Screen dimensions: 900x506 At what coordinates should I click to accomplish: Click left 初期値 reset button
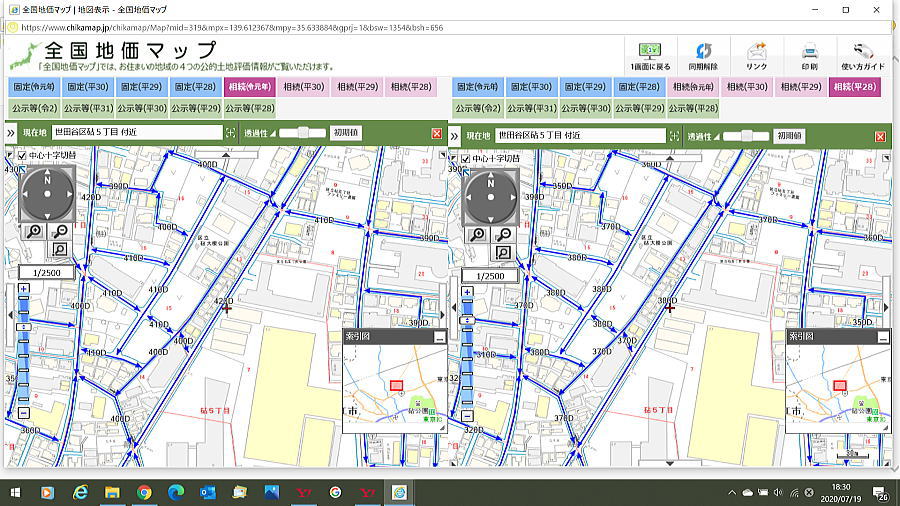(x=346, y=133)
